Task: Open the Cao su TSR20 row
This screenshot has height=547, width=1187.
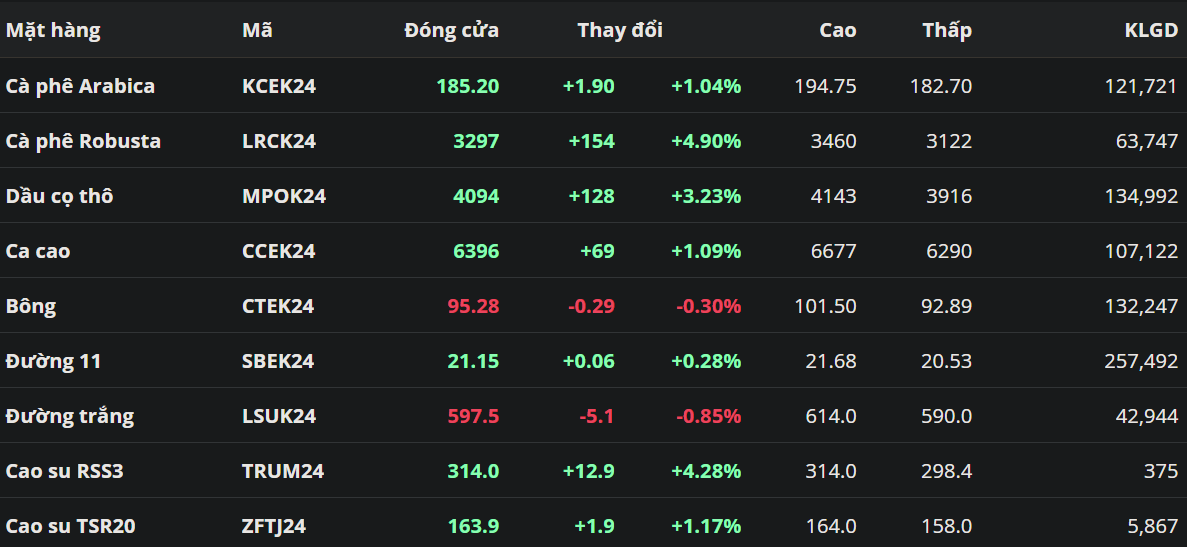Action: point(70,526)
